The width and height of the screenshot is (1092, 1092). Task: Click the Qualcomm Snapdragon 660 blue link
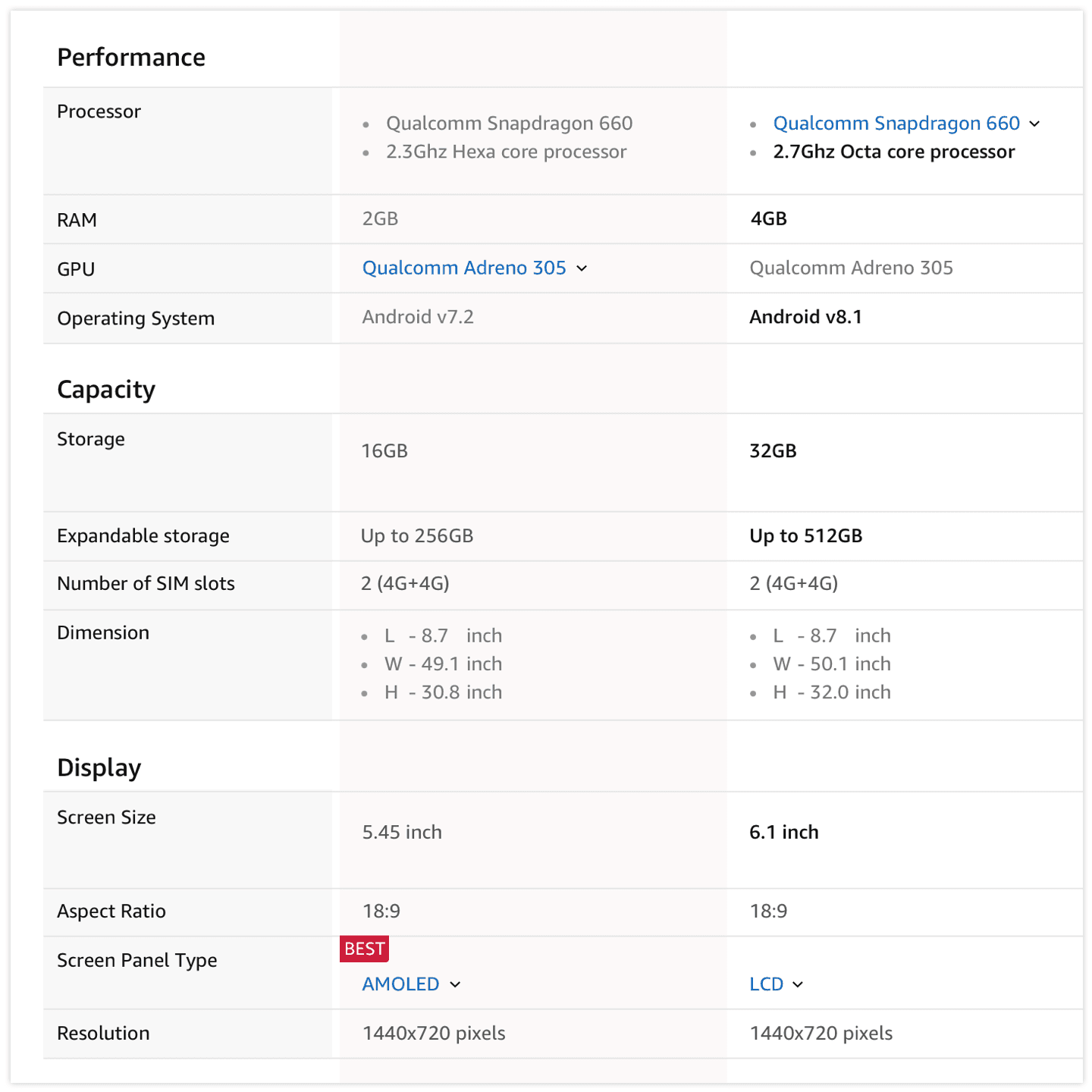(x=896, y=124)
